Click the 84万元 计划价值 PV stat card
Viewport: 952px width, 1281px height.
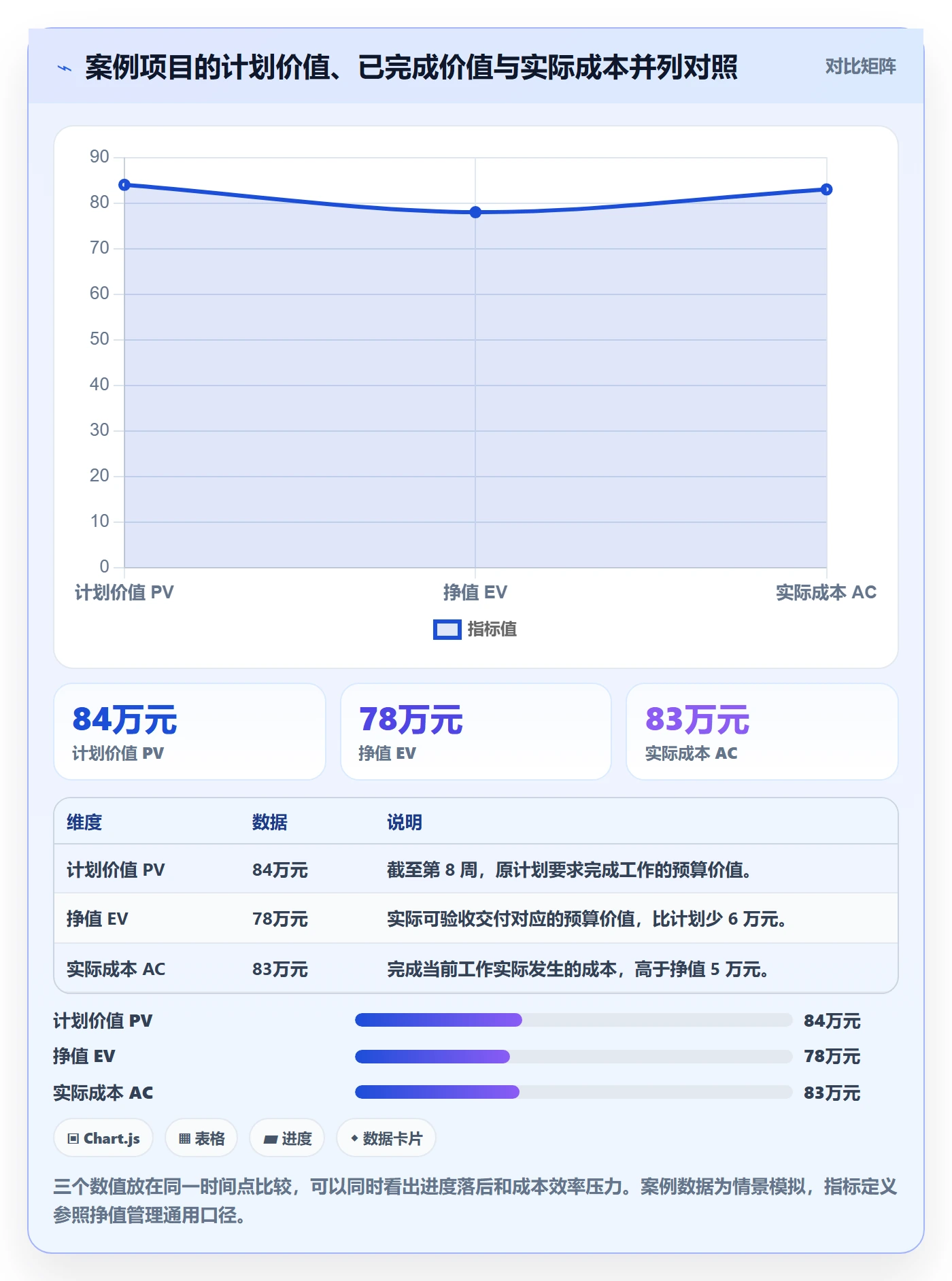[x=190, y=732]
